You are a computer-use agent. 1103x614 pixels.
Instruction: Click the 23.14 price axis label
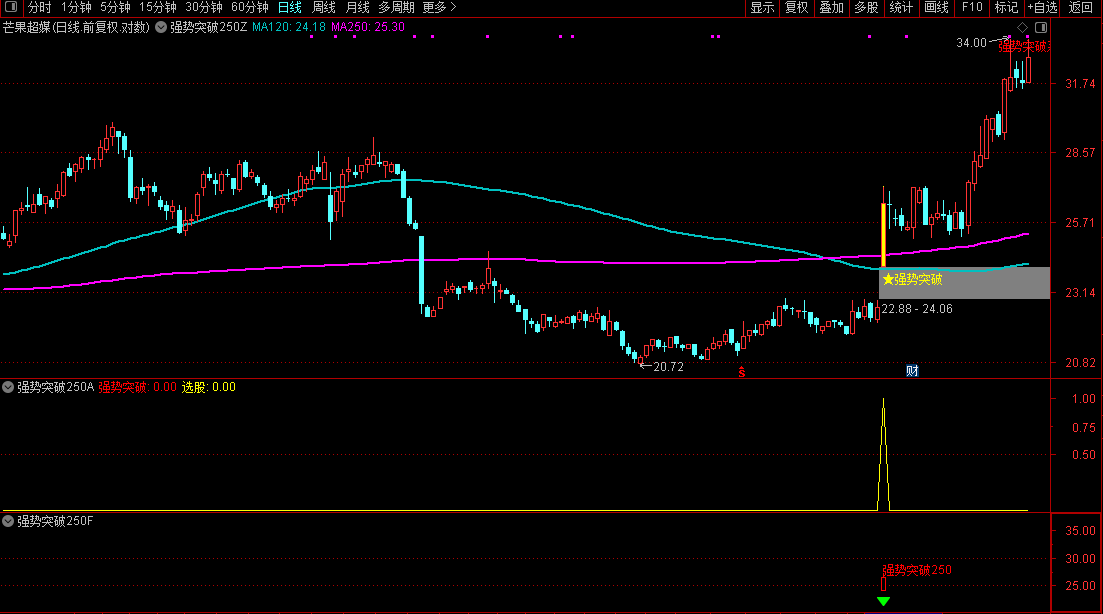(1080, 293)
